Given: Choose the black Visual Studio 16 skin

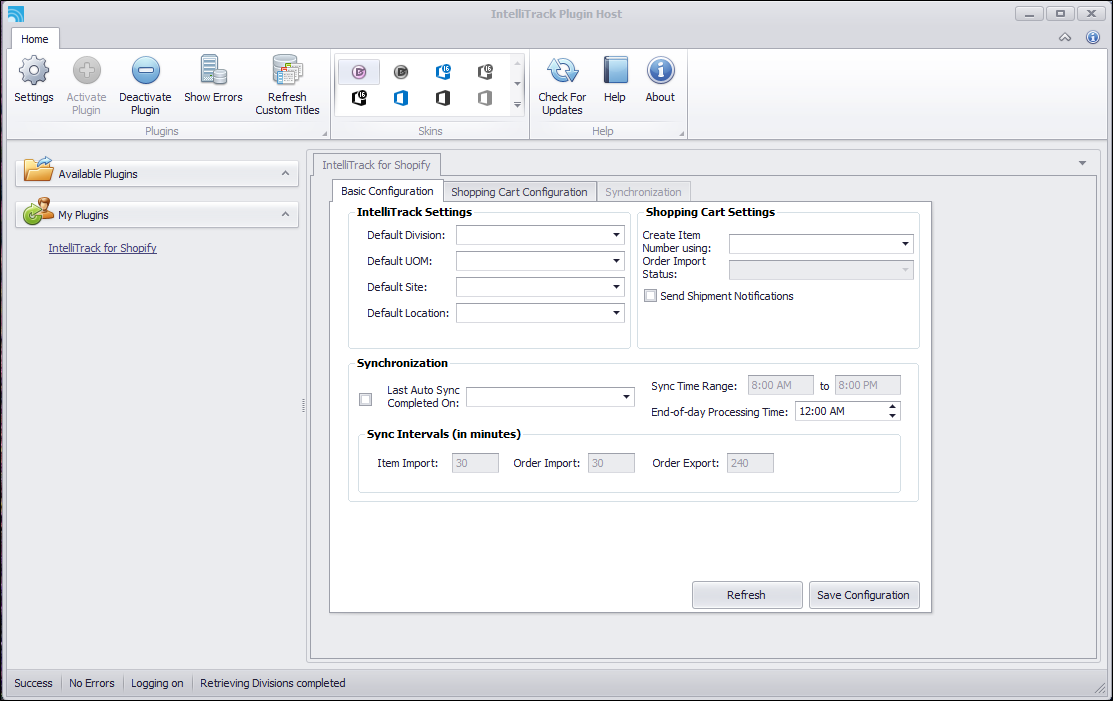Looking at the screenshot, I should click(x=359, y=98).
